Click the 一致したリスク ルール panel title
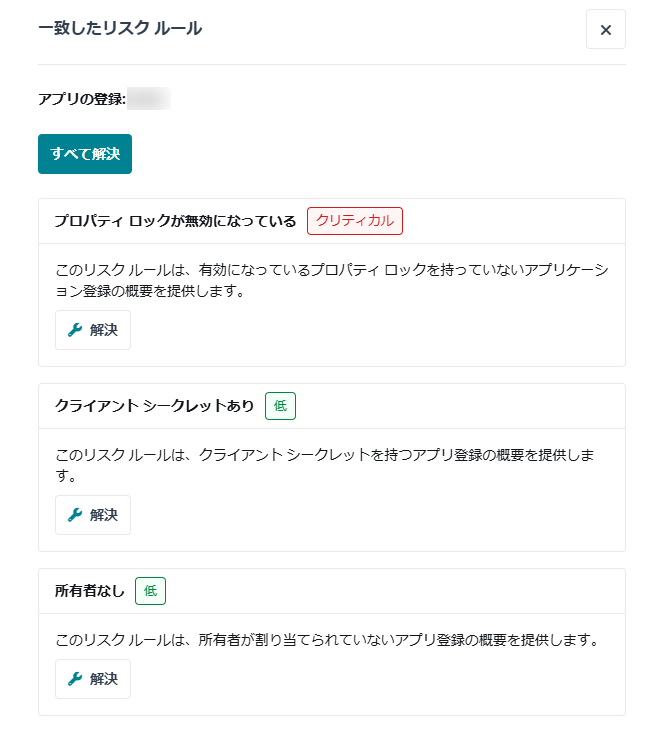The width and height of the screenshot is (650, 741). click(120, 28)
